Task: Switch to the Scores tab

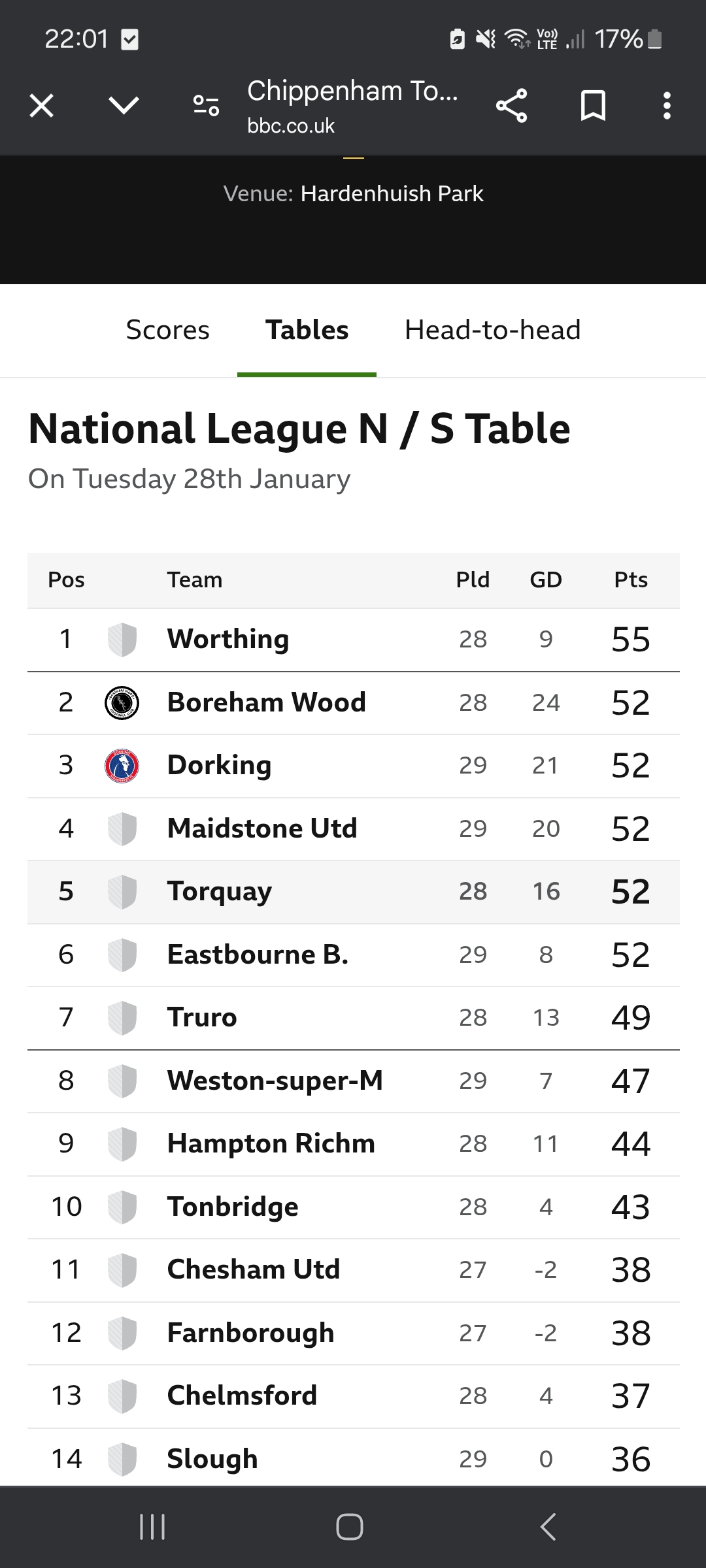Action: 167,330
